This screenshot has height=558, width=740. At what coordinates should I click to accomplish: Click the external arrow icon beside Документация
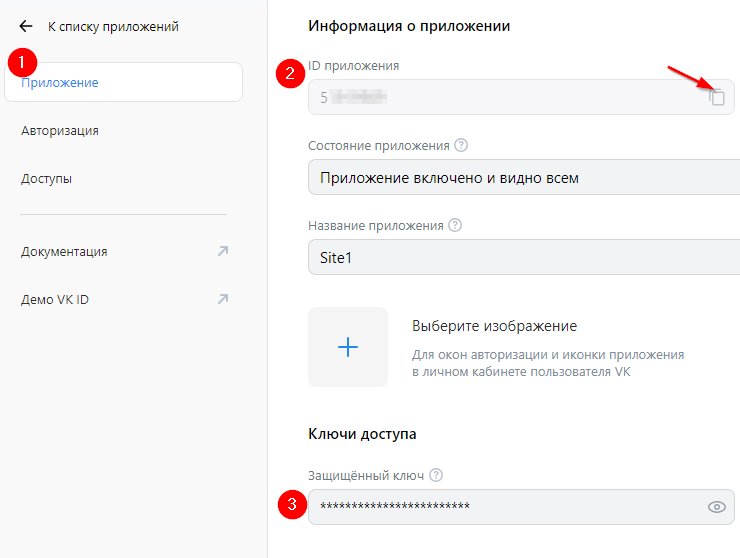click(x=223, y=251)
